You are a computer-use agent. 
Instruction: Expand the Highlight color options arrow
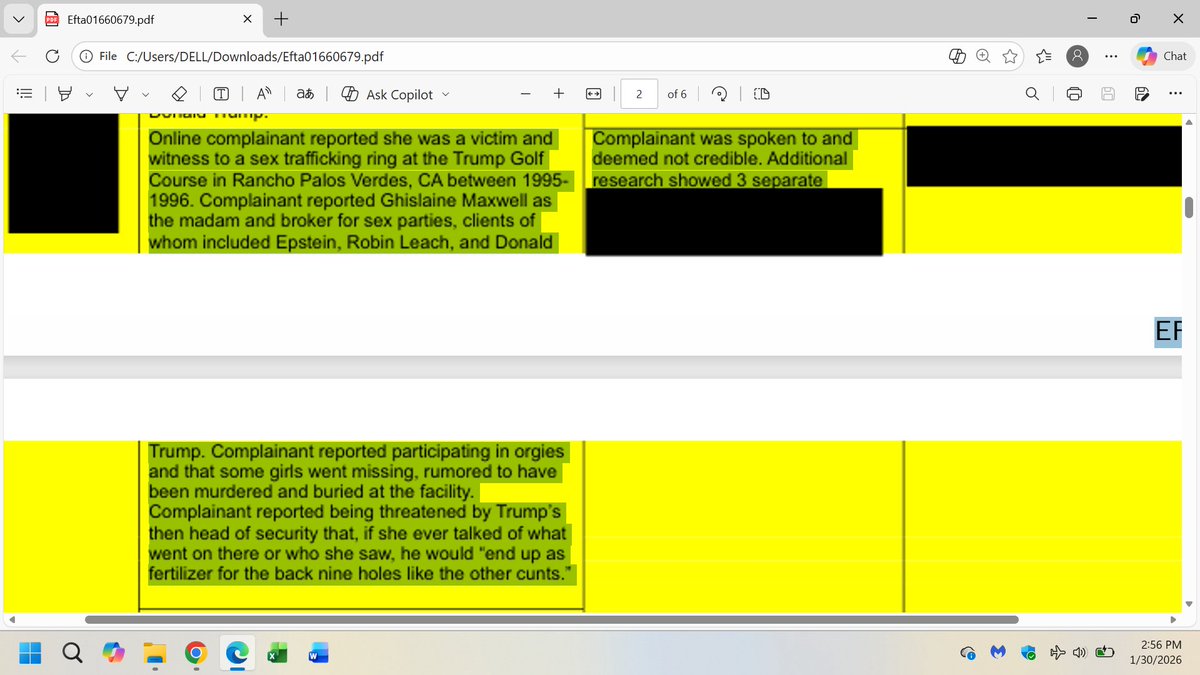point(89,94)
